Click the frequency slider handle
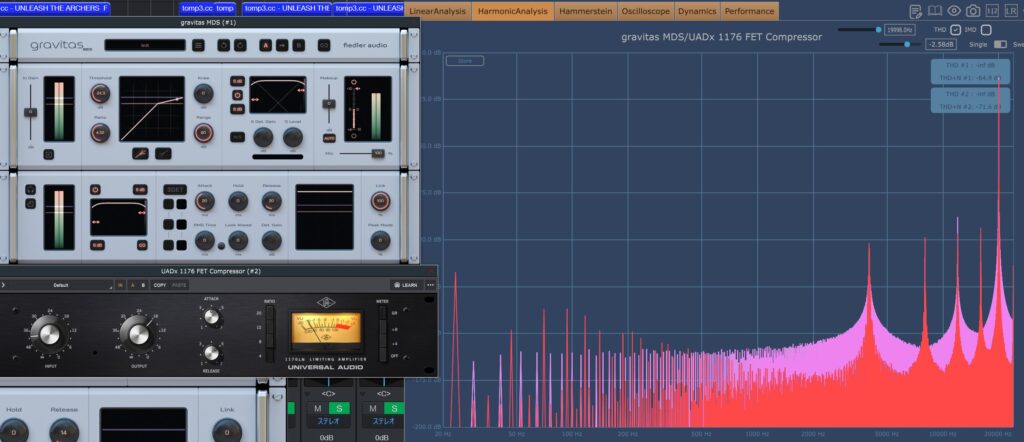Screen dimensions: 1024x442 [x=879, y=30]
